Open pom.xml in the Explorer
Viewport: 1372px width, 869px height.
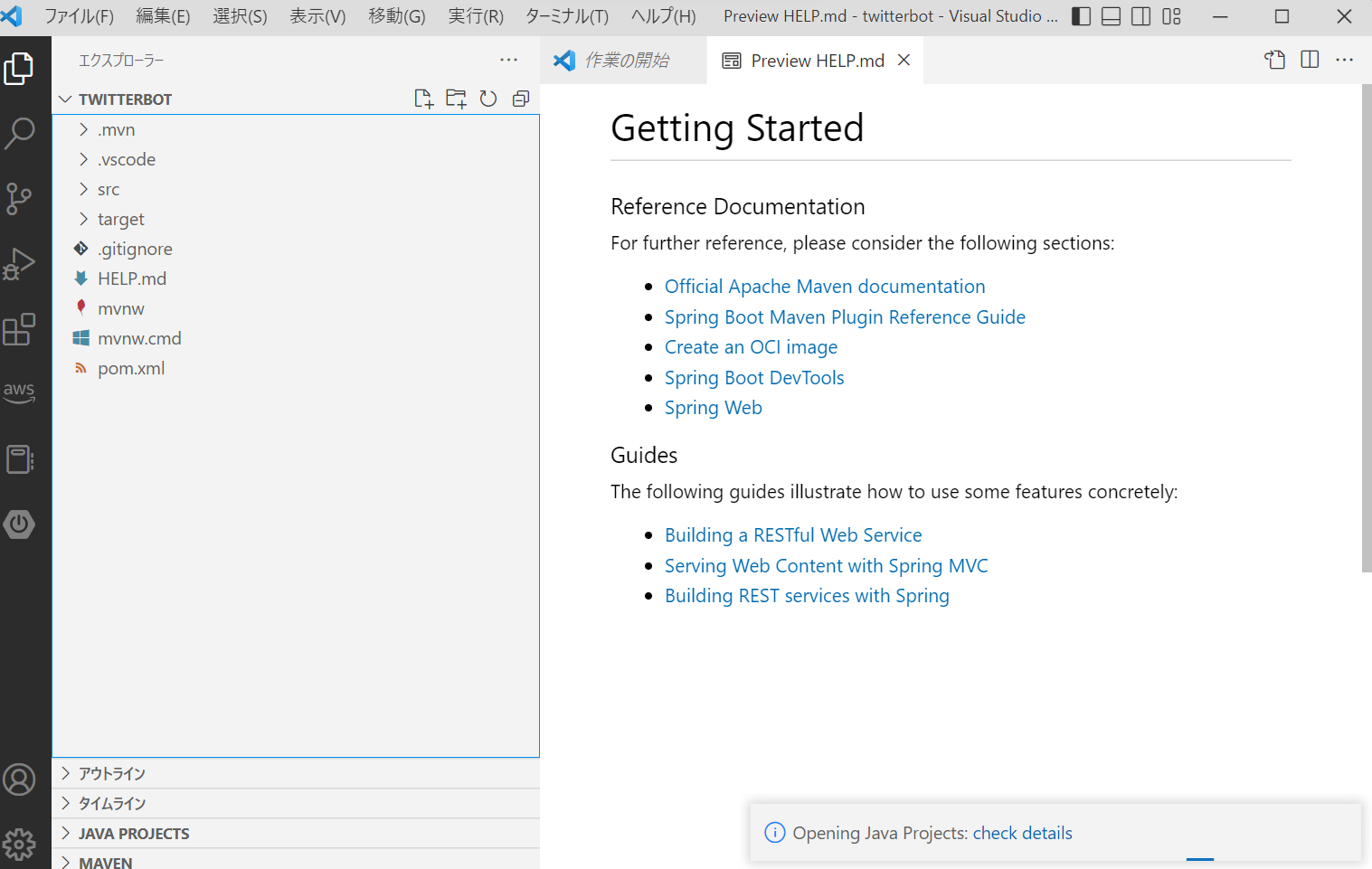coord(296,368)
